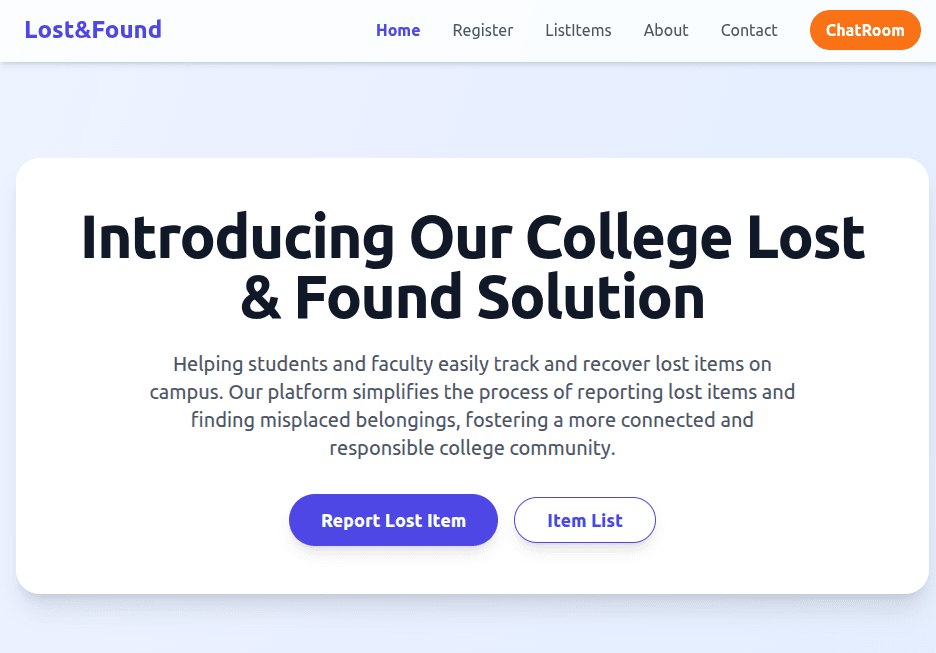Click the purple Report Lost Item call-to-action
This screenshot has height=653, width=936.
pyautogui.click(x=393, y=520)
